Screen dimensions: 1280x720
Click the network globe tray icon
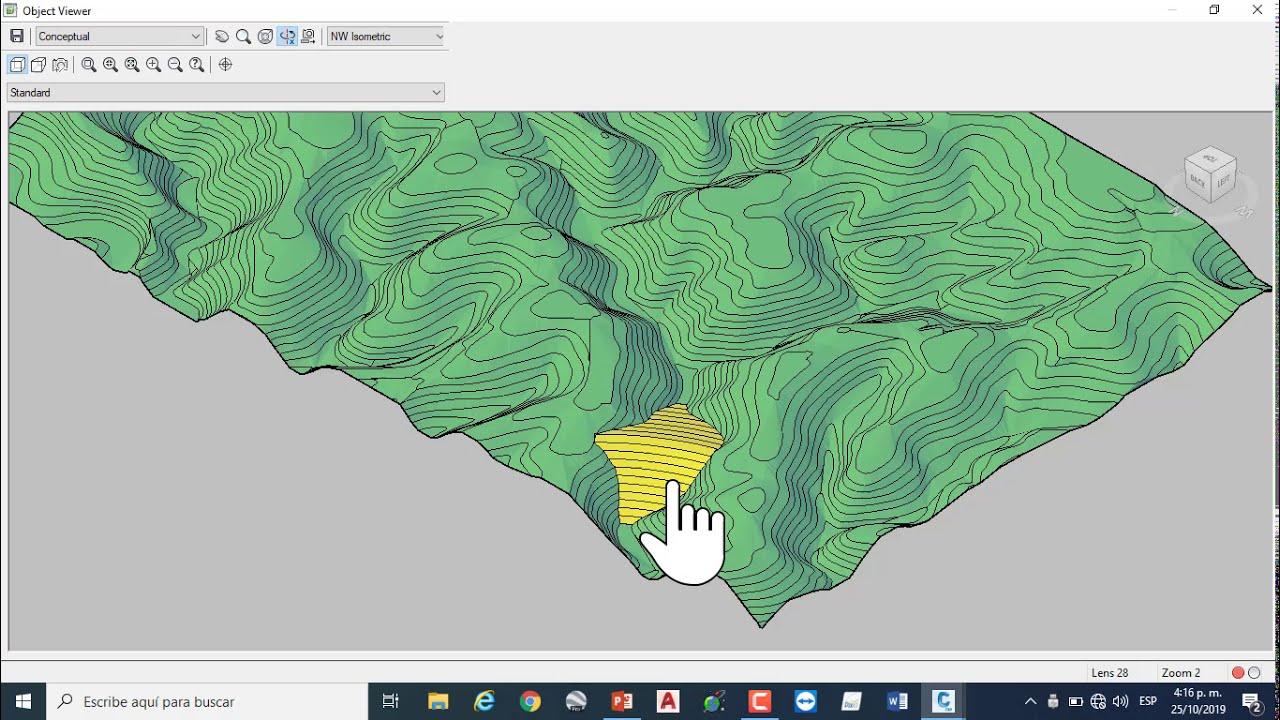1098,702
